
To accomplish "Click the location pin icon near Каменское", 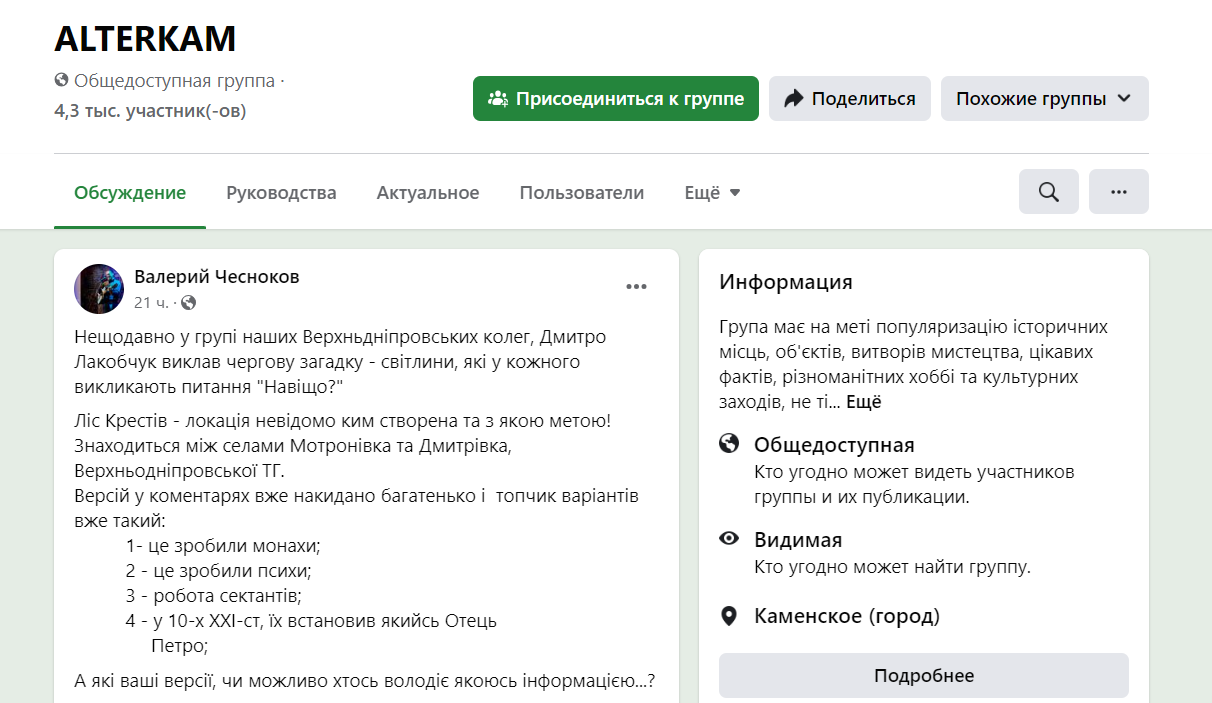I will tap(728, 616).
